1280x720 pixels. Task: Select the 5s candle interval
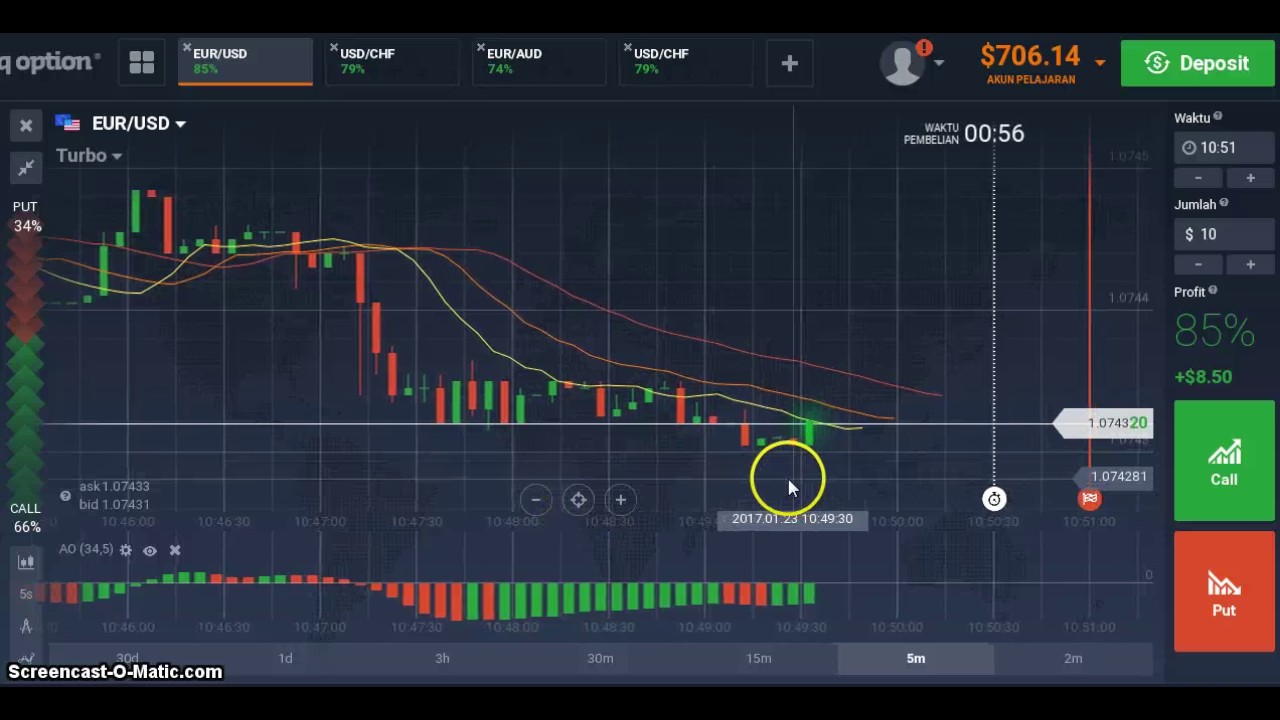26,594
